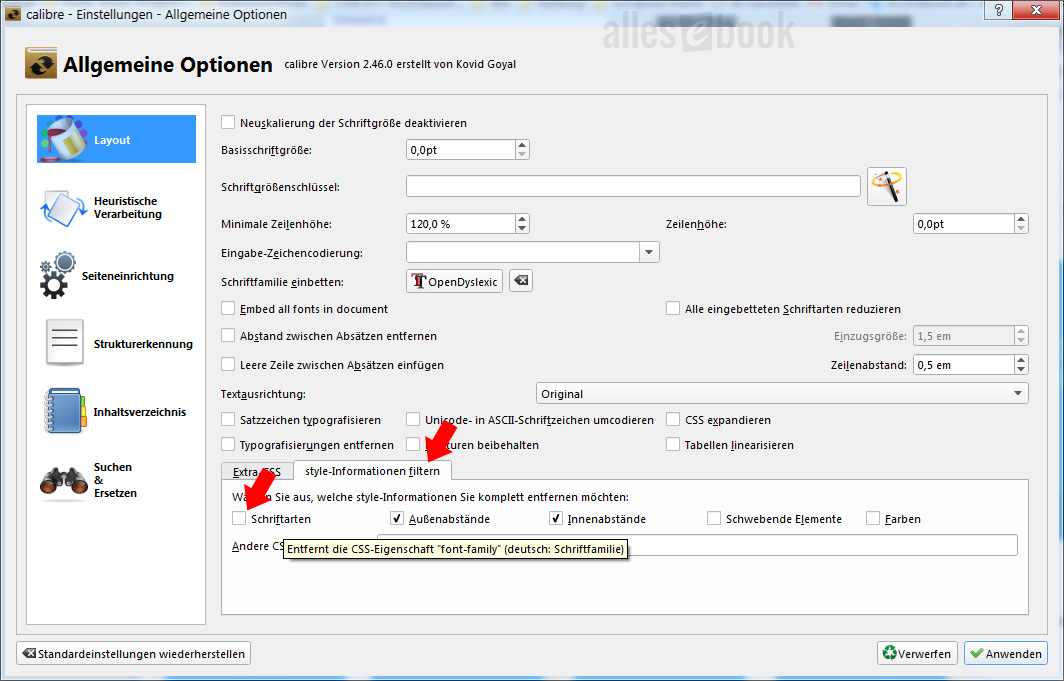
Task: Click Standardeinstellungen wiederherstellen button
Action: coord(134,654)
